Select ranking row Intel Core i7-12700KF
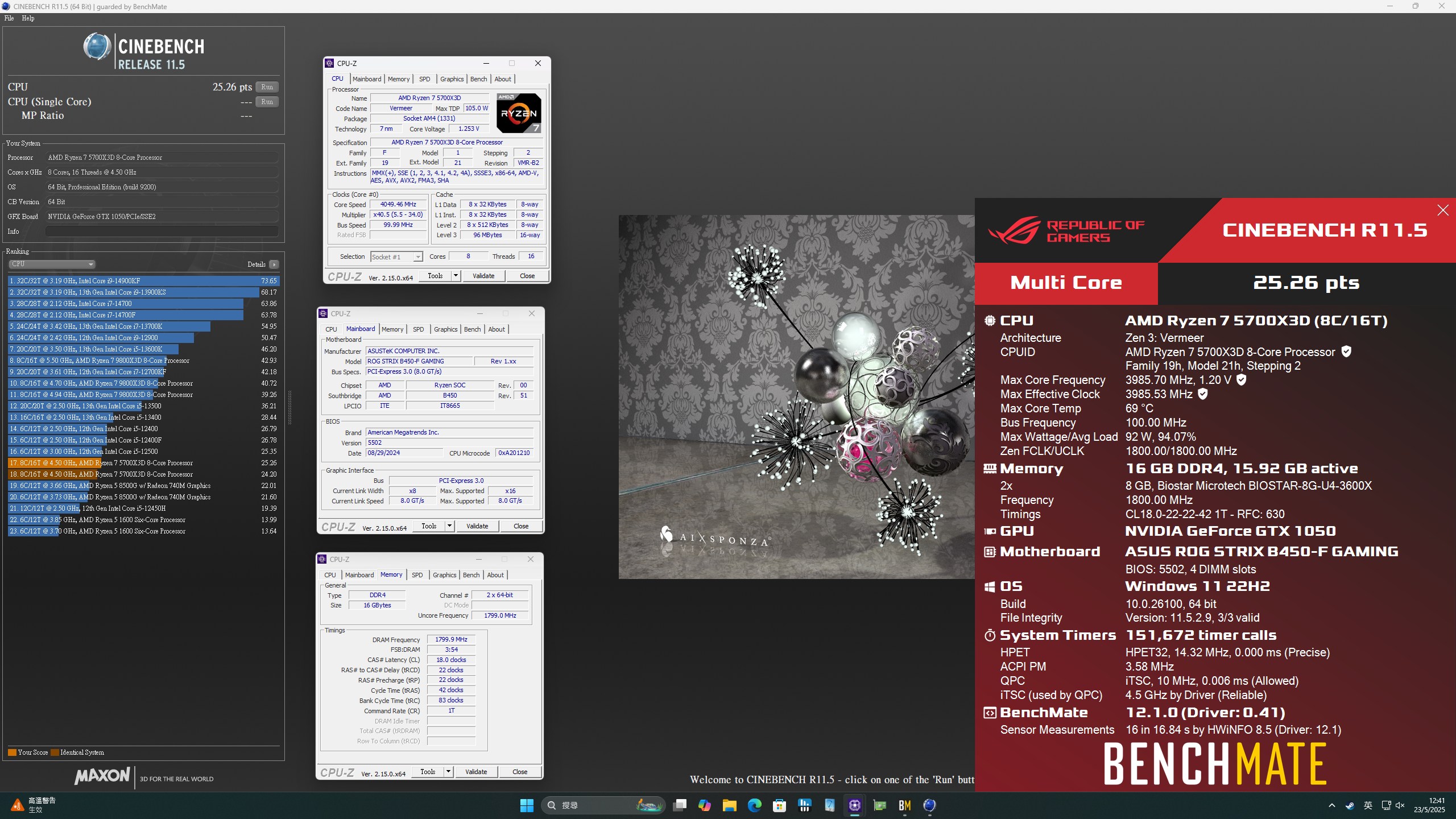The height and width of the screenshot is (819, 1456). tap(143, 372)
